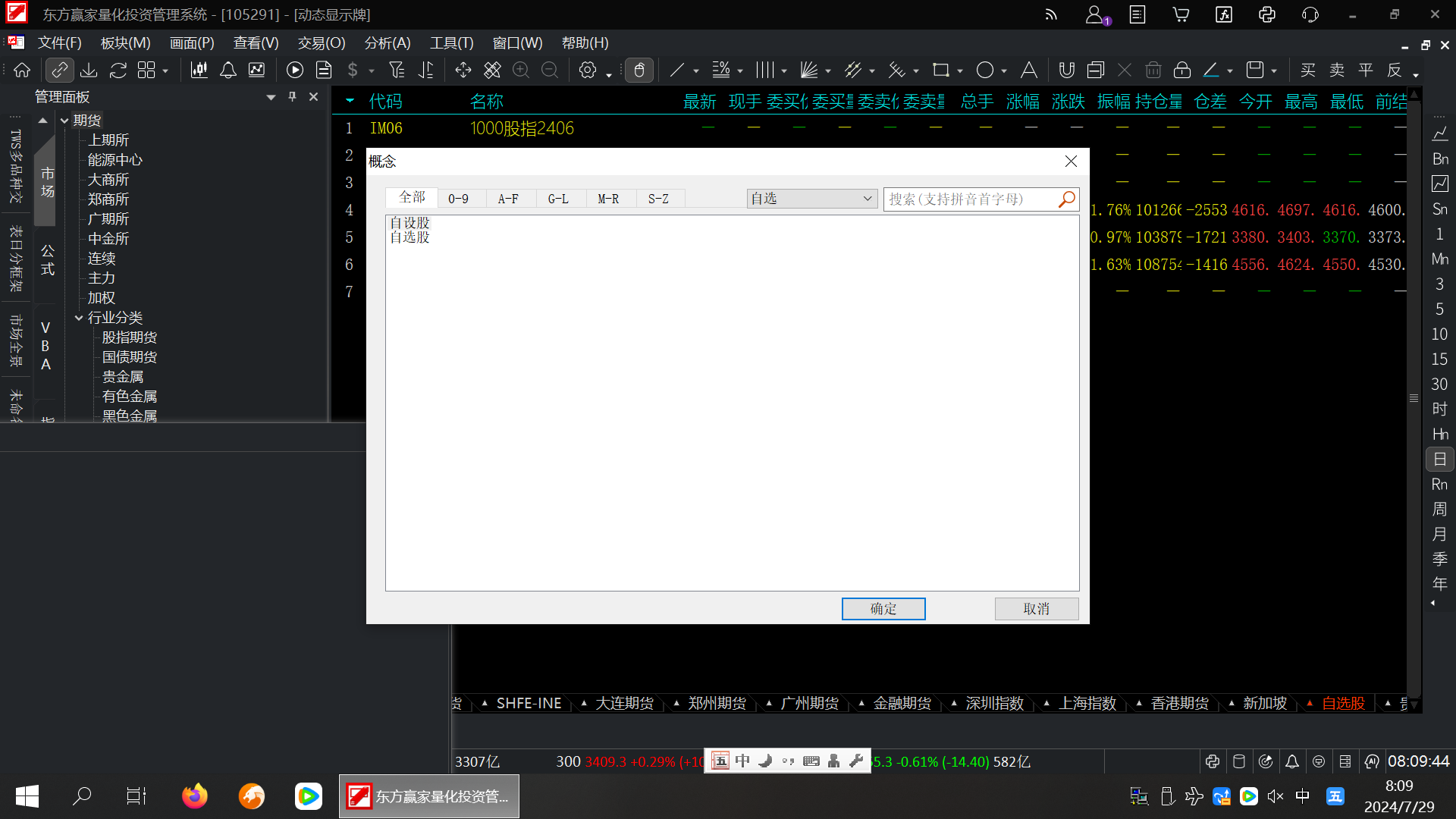Collapse the 期货 tree node
The height and width of the screenshot is (819, 1456).
coord(64,121)
